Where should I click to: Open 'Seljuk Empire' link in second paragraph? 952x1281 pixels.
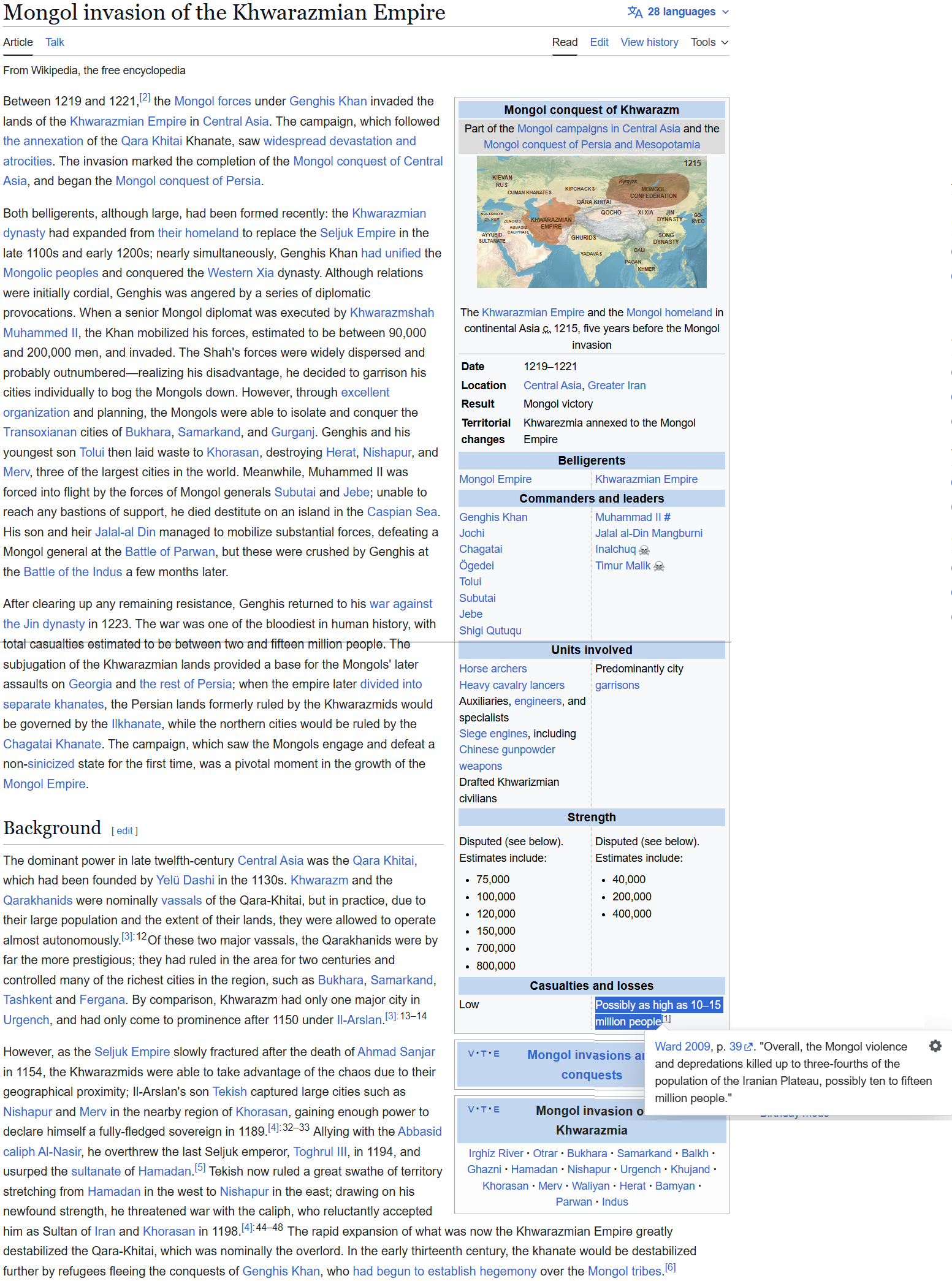coord(357,233)
